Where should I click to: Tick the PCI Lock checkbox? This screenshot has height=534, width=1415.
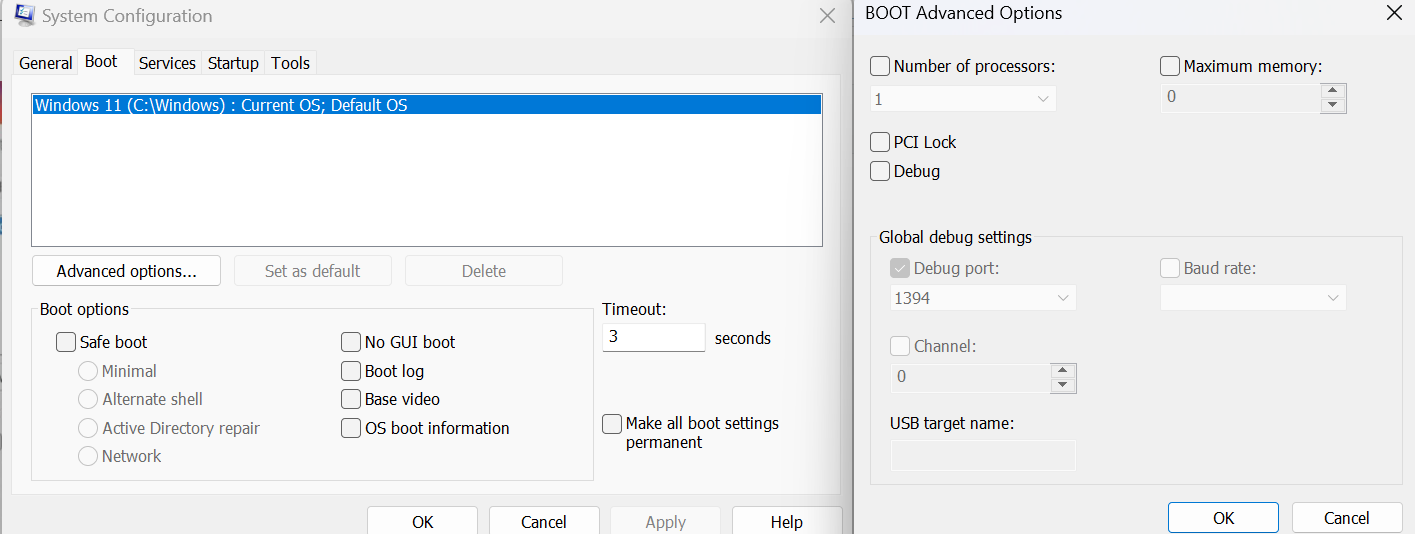[x=880, y=142]
